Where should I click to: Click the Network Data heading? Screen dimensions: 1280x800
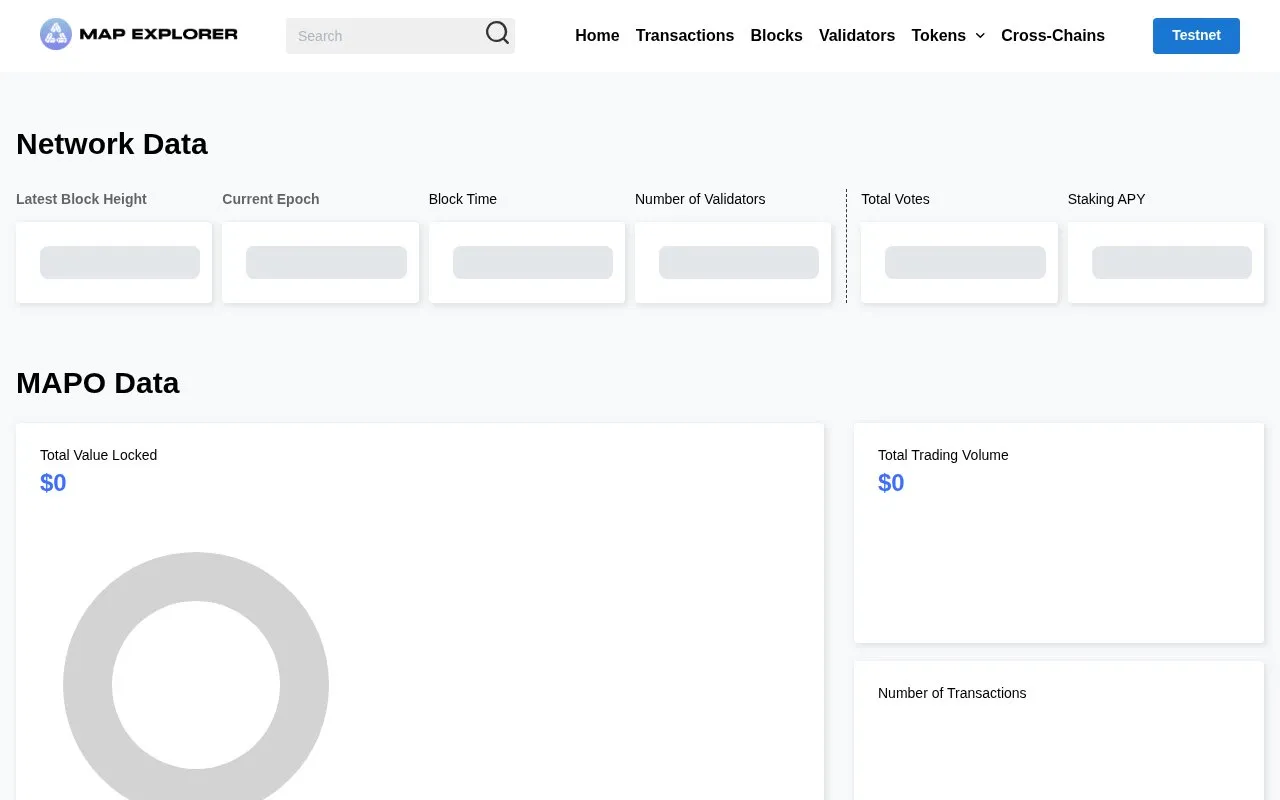point(112,144)
